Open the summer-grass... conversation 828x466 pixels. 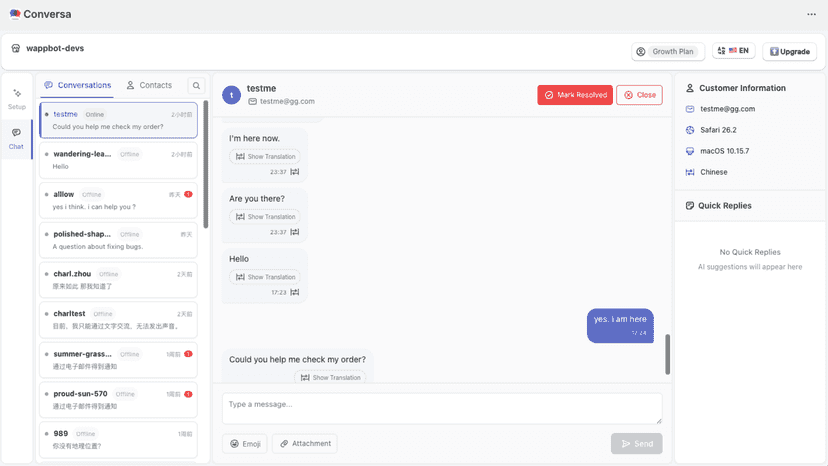(118, 360)
